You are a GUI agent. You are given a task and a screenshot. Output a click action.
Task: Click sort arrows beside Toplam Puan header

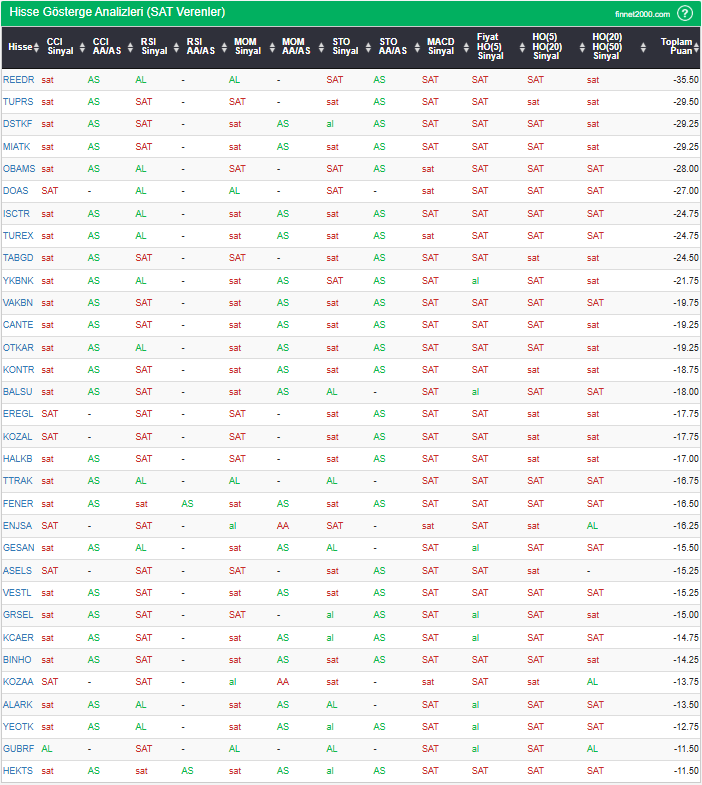pos(694,47)
